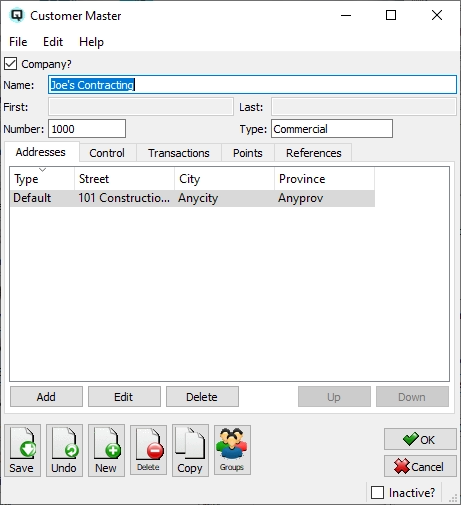Screen dimensions: 461x505
Task: Confirm with the green checkmark OK button
Action: 420,439
